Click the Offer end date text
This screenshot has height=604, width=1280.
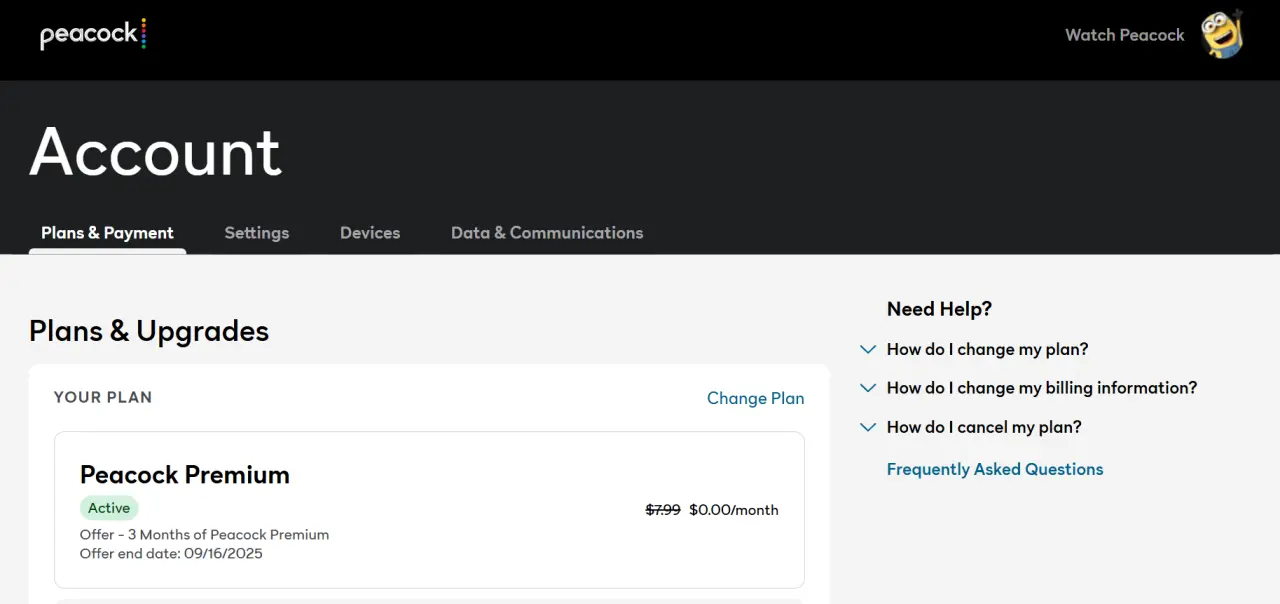point(171,553)
